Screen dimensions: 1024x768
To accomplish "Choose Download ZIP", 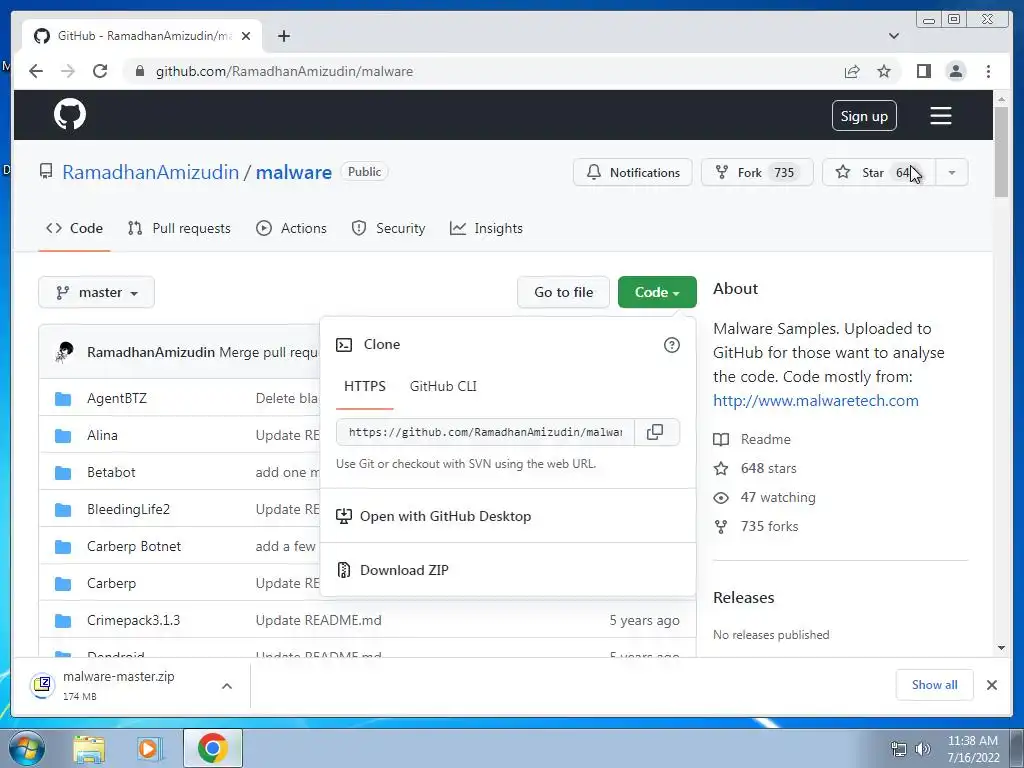I will pyautogui.click(x=404, y=570).
